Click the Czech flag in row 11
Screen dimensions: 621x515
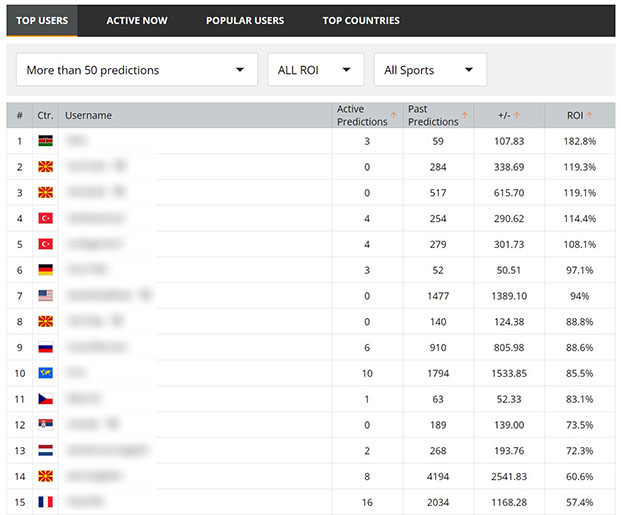(x=46, y=399)
